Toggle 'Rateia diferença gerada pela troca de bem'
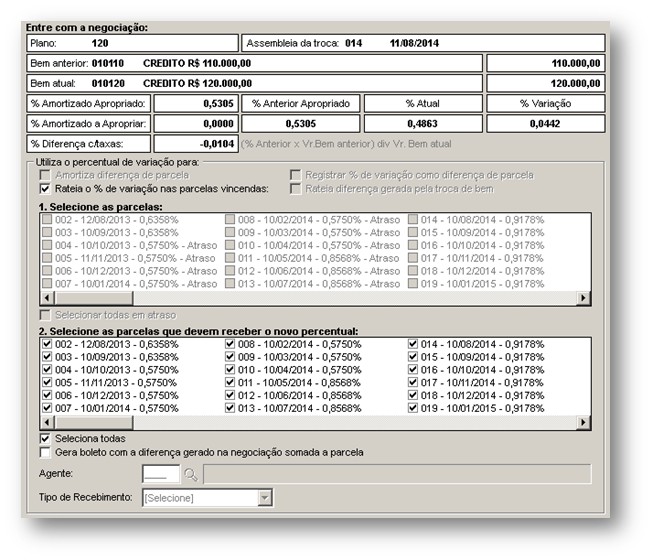The height and width of the screenshot is (560, 652). coord(295,189)
